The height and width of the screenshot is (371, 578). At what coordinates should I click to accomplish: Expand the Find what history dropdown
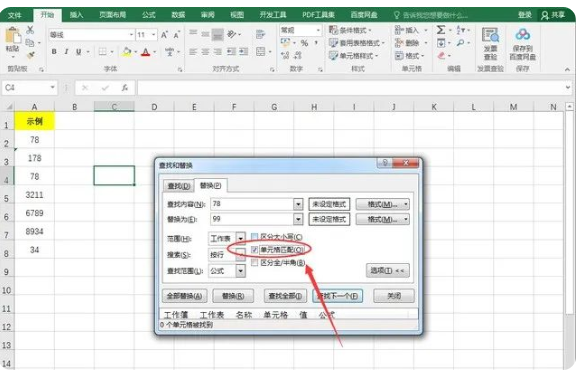[298, 204]
